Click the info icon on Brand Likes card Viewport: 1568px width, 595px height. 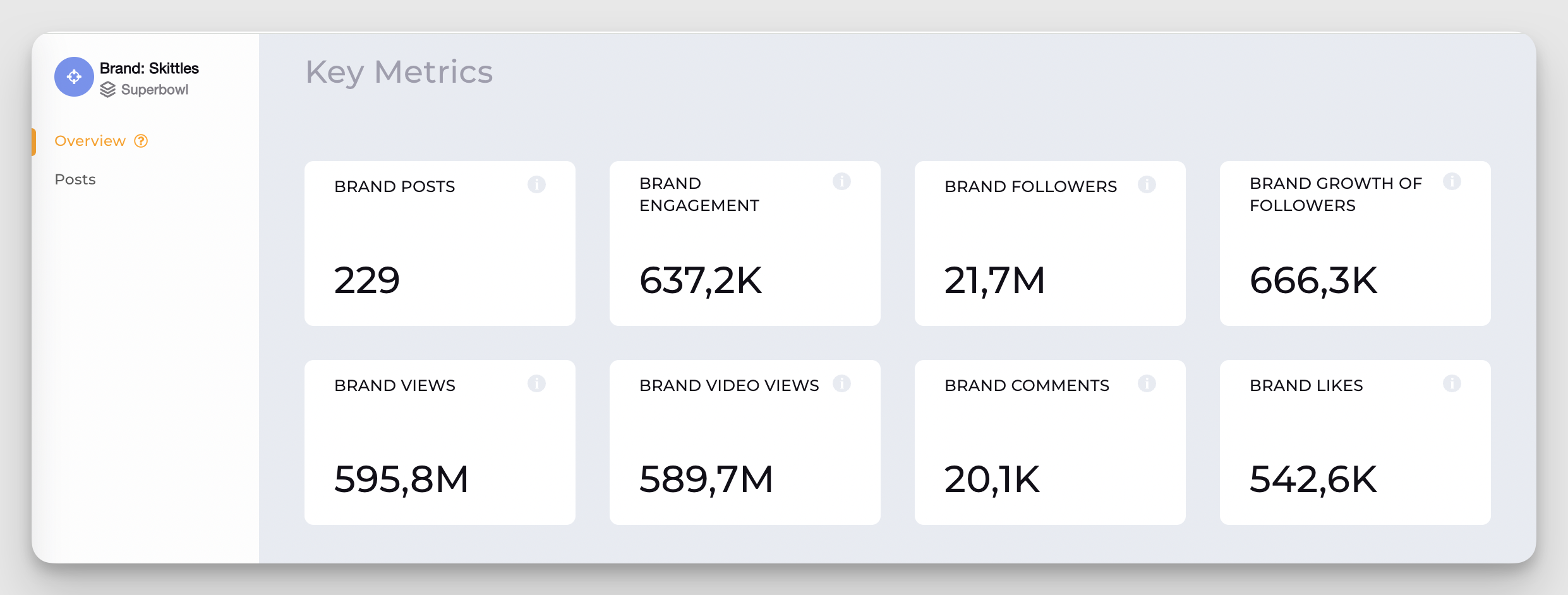pyautogui.click(x=1452, y=383)
